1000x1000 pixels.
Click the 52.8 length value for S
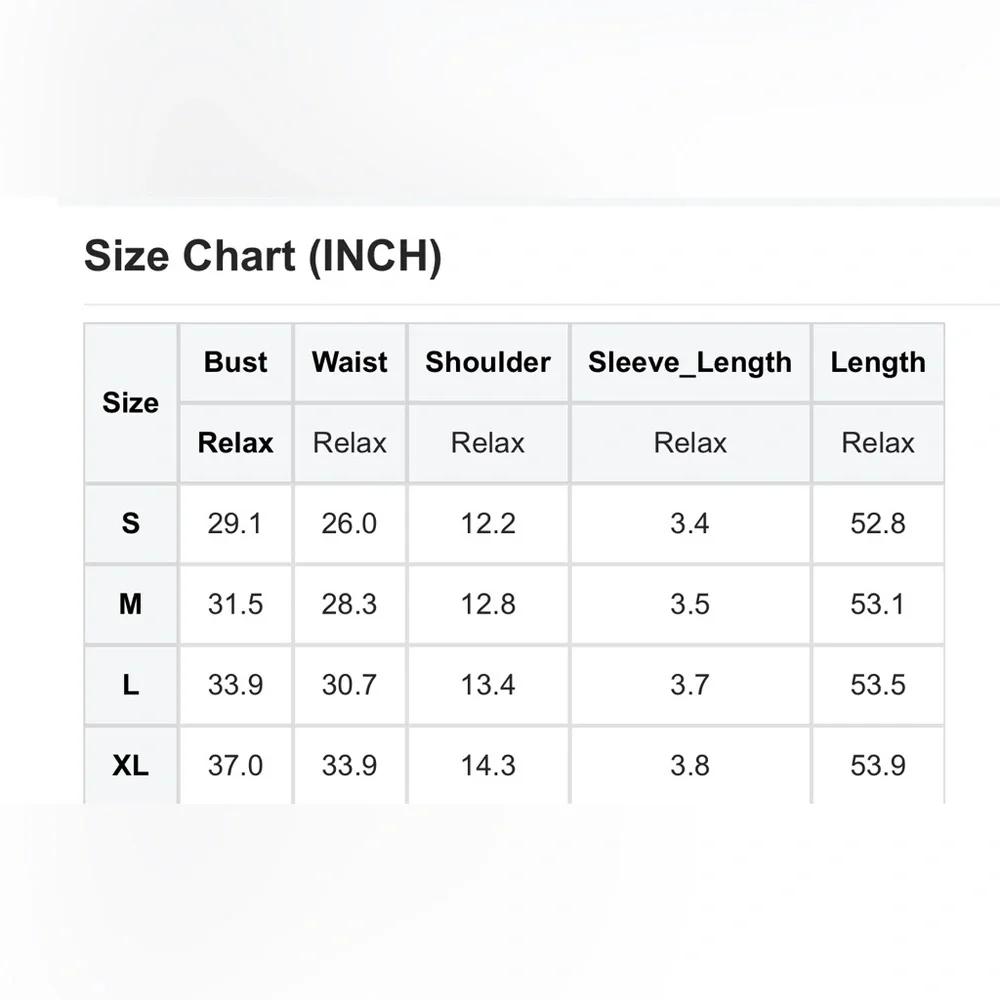(877, 523)
